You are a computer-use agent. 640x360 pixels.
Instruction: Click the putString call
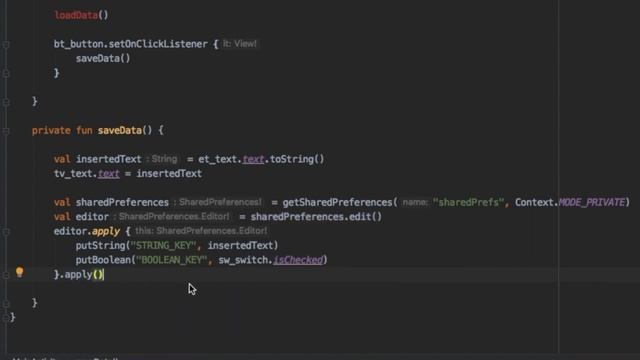click(100, 246)
